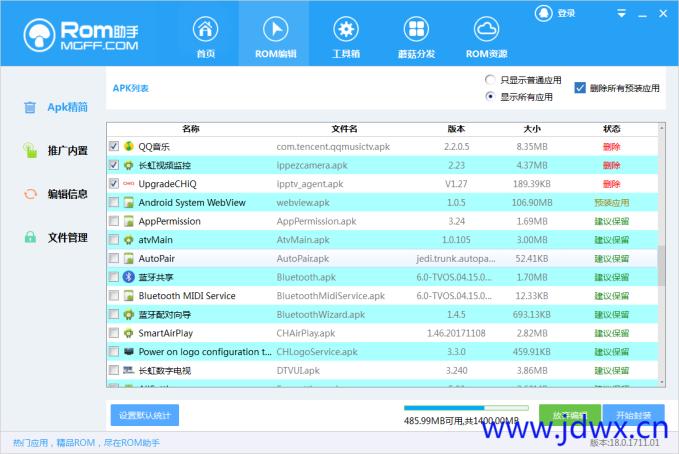
Task: Sort by the 大小 column header
Action: click(532, 129)
